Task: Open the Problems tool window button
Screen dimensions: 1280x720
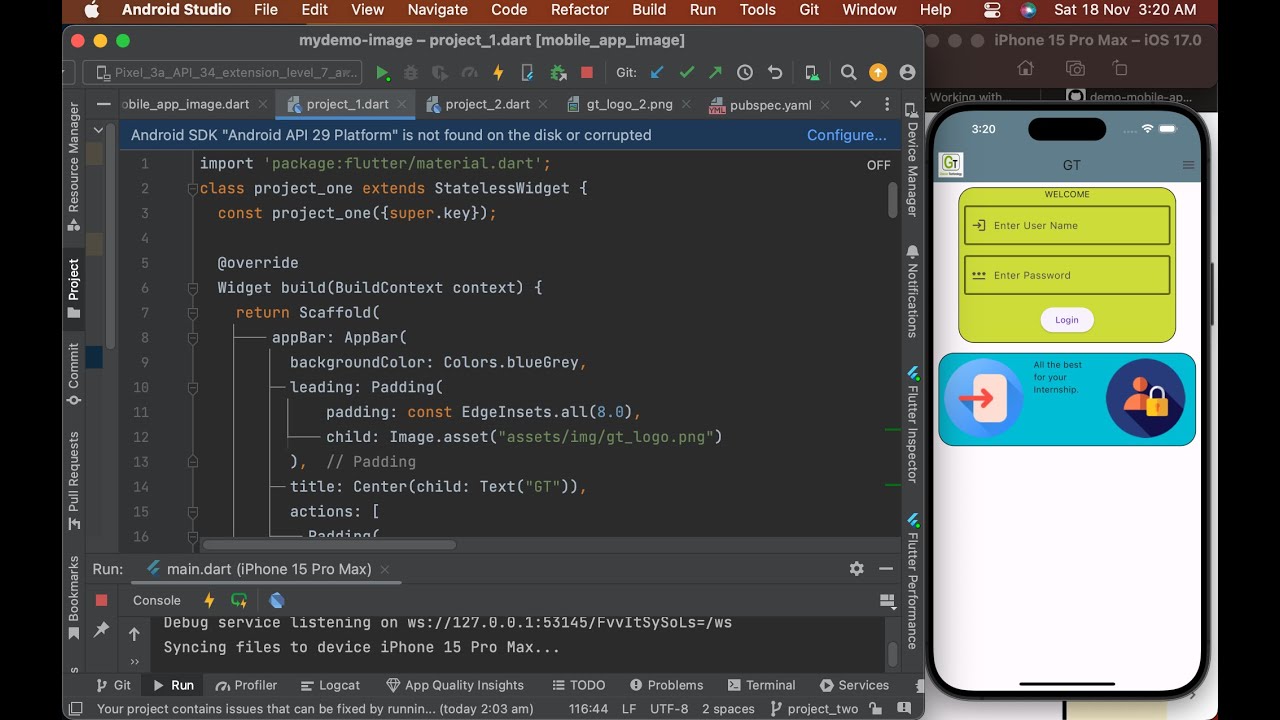Action: [667, 685]
